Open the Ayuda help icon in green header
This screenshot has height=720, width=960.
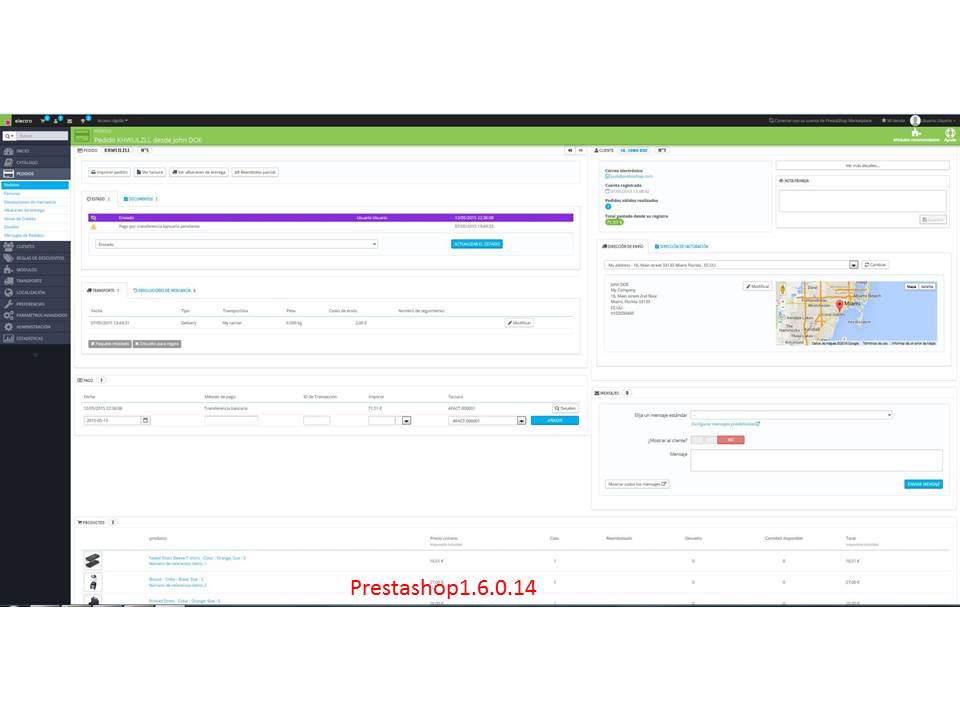pyautogui.click(x=950, y=135)
